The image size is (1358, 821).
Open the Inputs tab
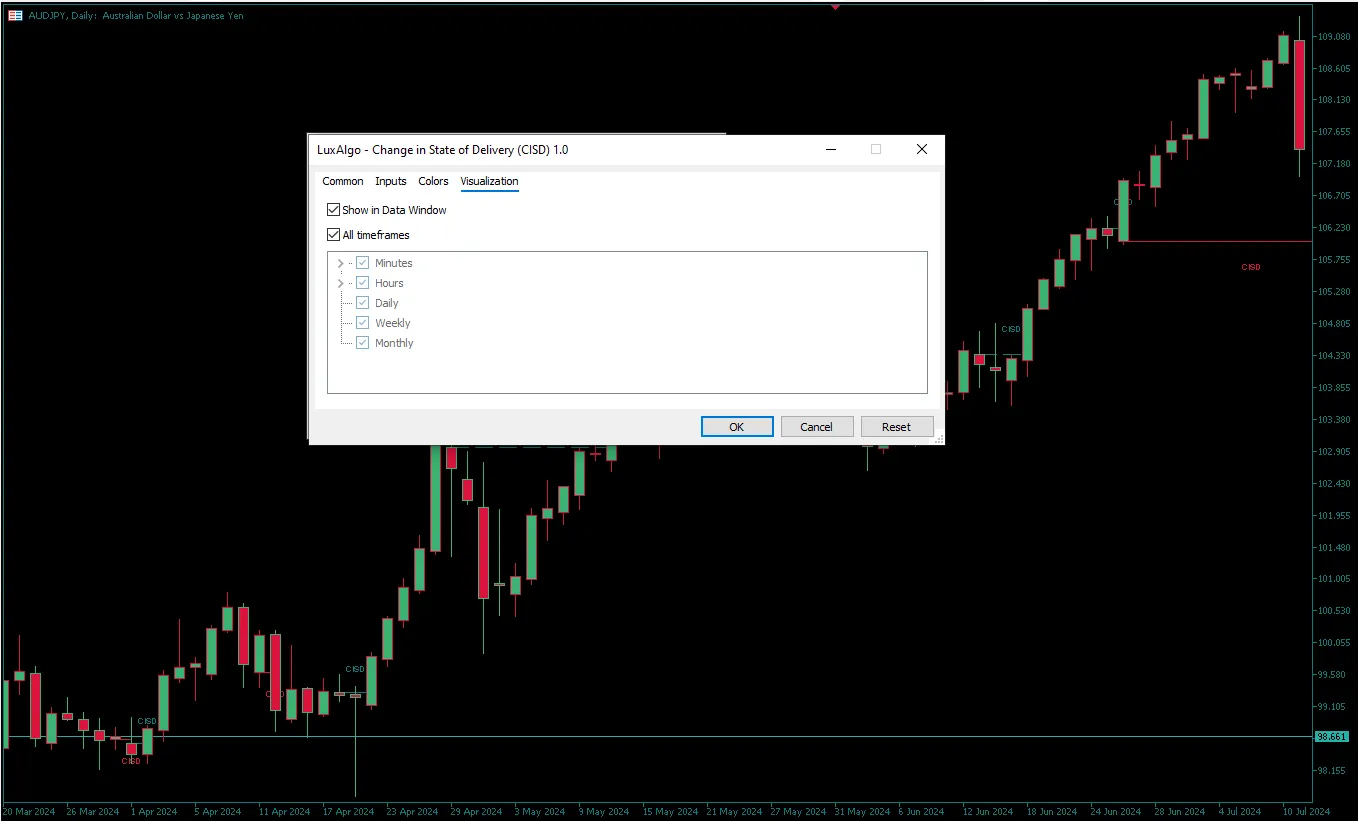391,181
